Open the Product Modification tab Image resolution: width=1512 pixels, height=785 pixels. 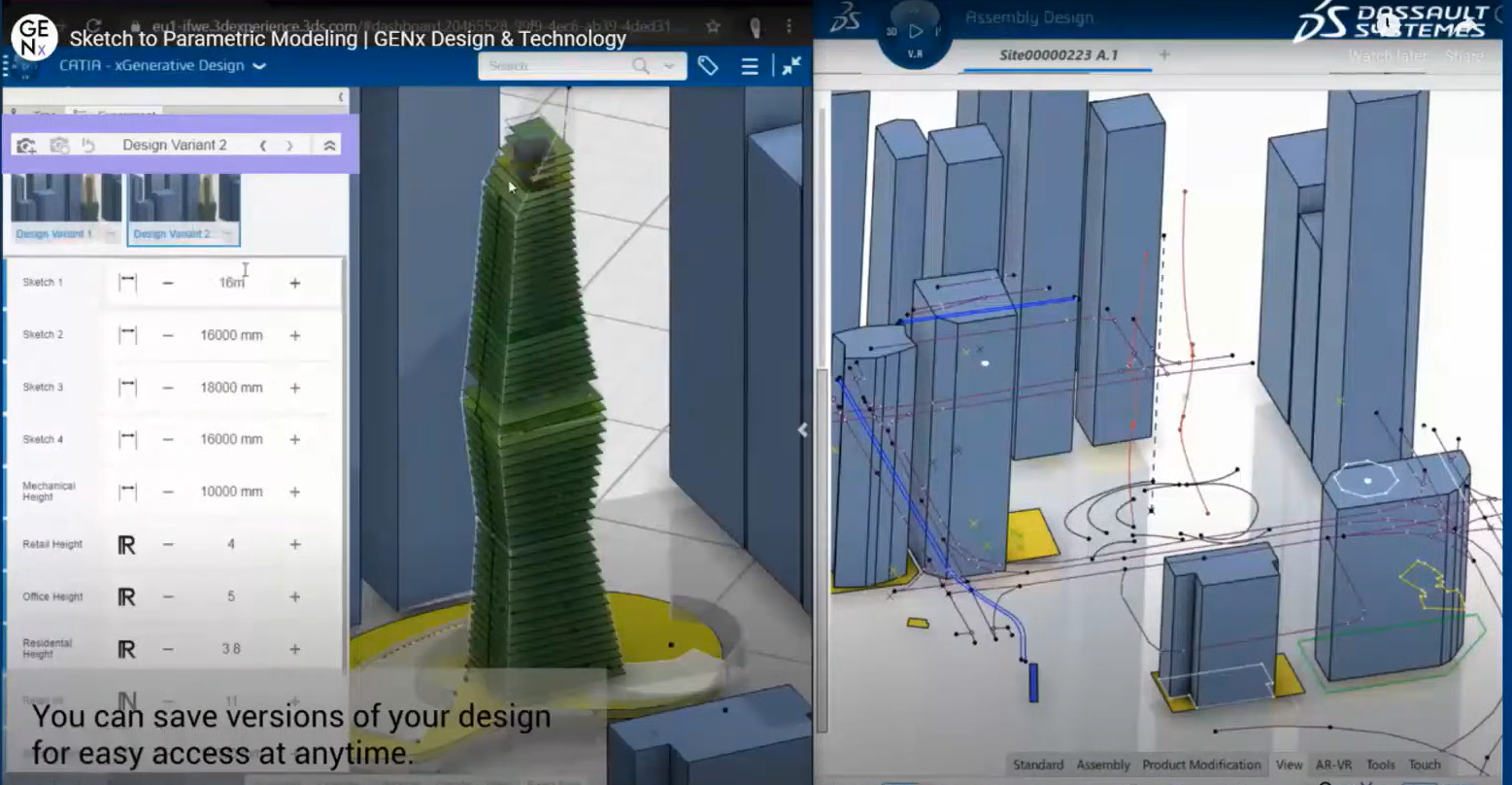[x=1201, y=765]
